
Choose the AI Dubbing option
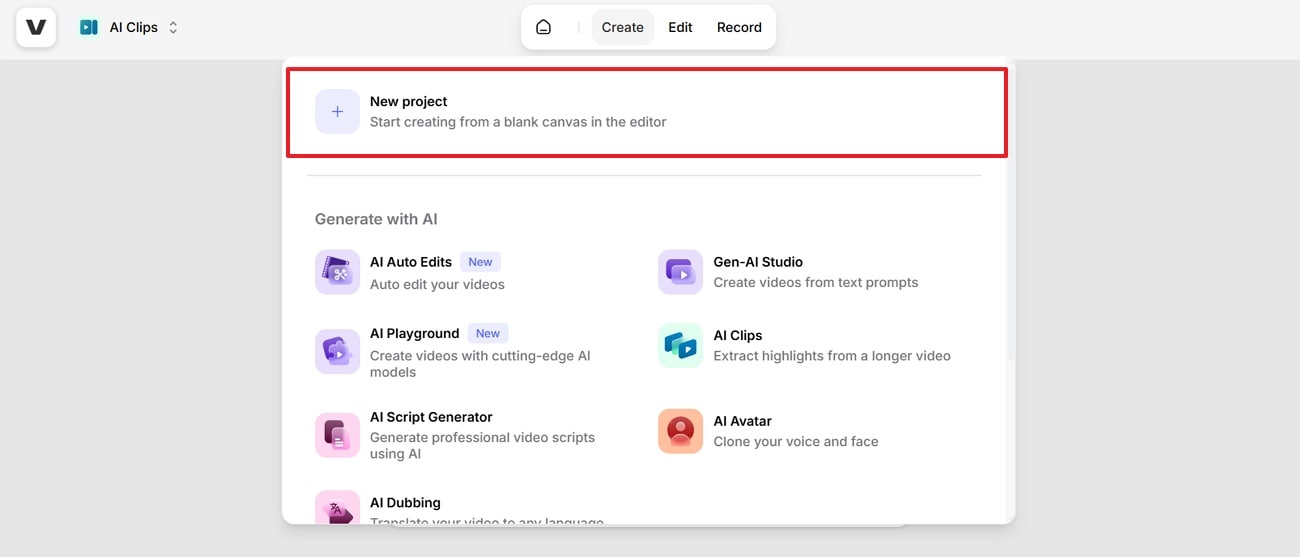(x=405, y=503)
